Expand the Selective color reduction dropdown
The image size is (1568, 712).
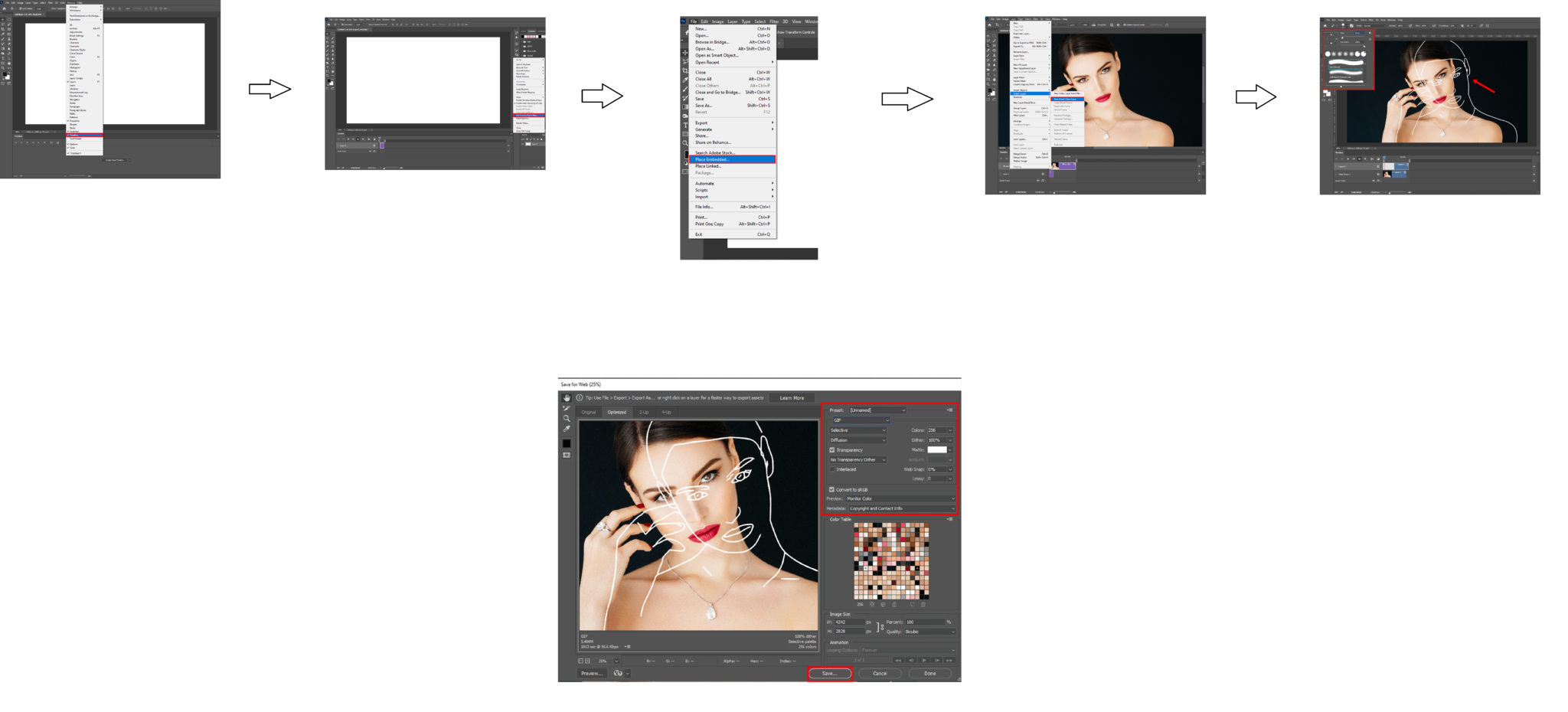coord(857,430)
